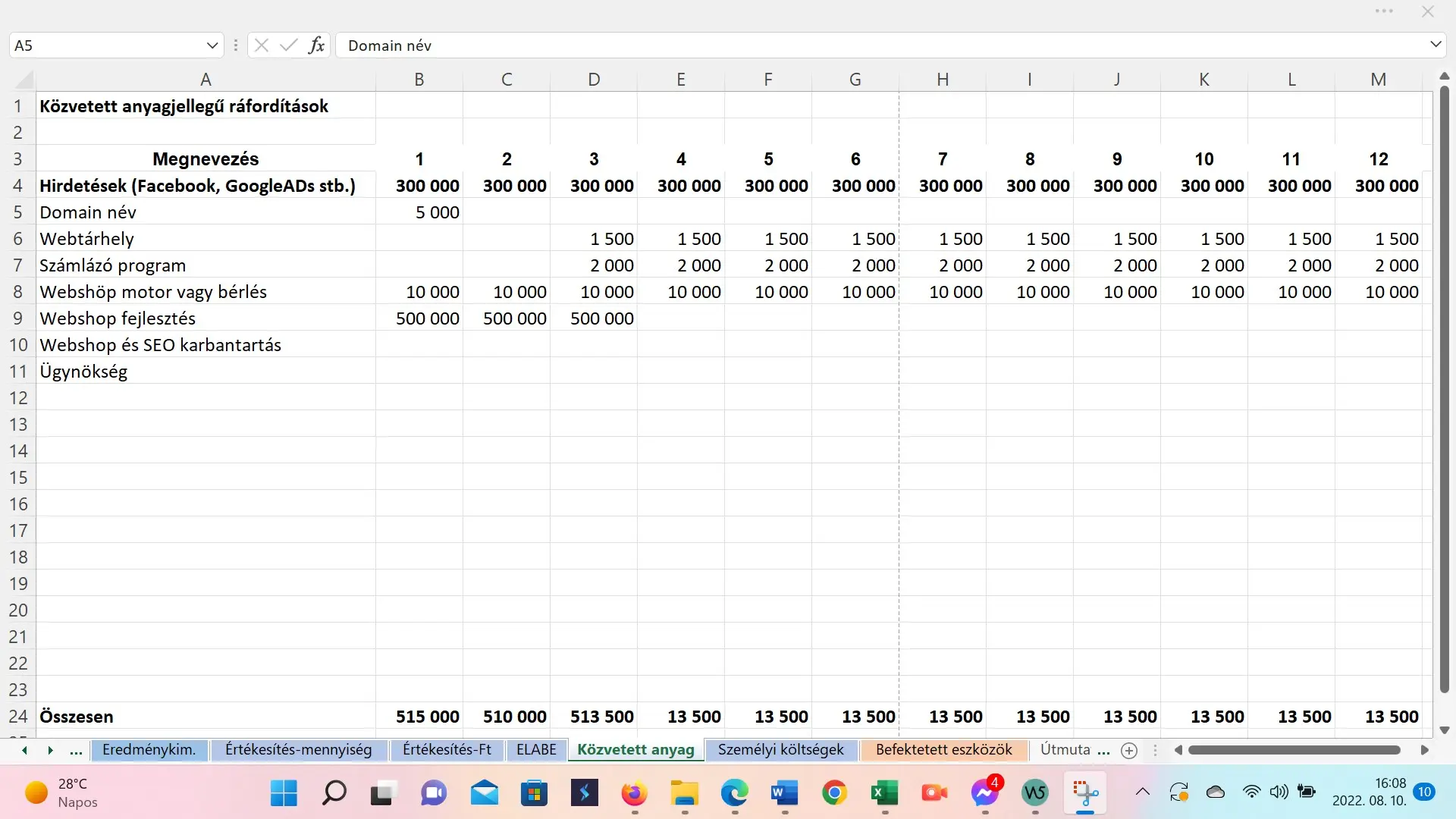Viewport: 1456px width, 819px height.
Task: Click the confirm entry checkmark icon
Action: click(x=288, y=45)
